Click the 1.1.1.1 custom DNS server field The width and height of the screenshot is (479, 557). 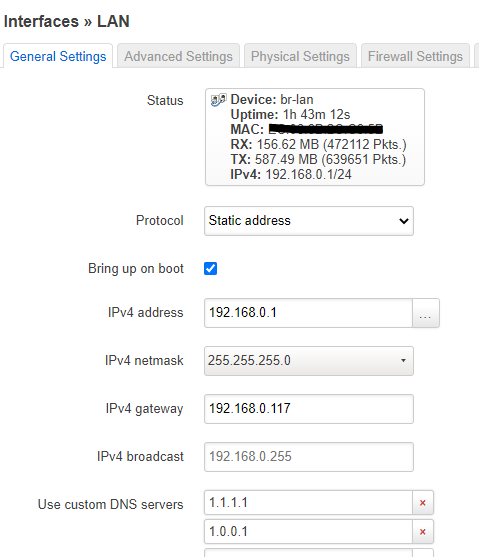point(308,503)
